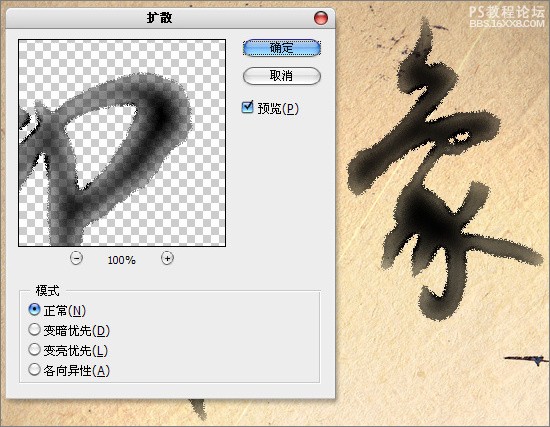Click the PS教程论坛 watermark text

click(x=507, y=12)
